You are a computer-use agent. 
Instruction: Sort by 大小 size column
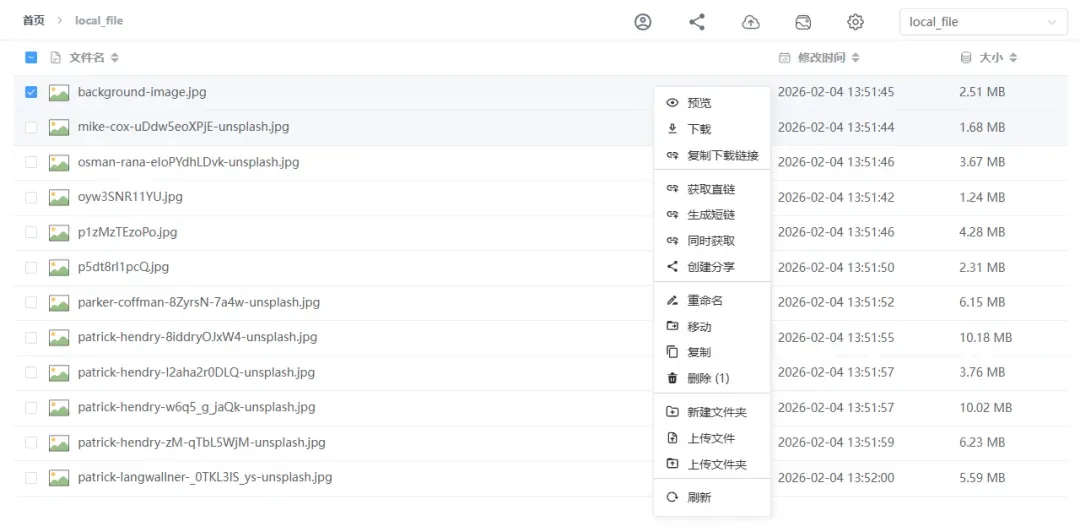[1013, 58]
